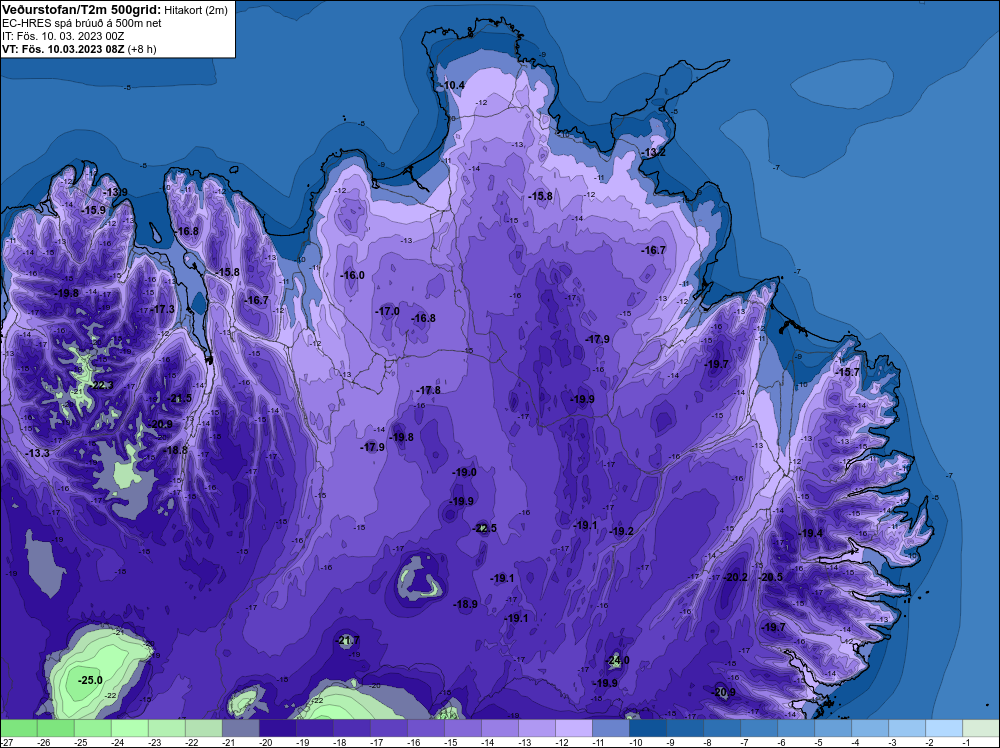Click the -21.7 temperature label
This screenshot has width=1000, height=748.
click(348, 640)
